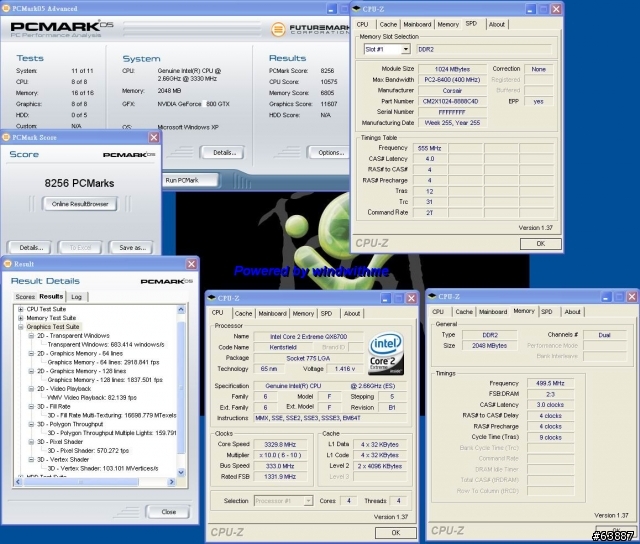Click To Excel button in PCMark Score
This screenshot has width=640, height=544.
coord(80,247)
